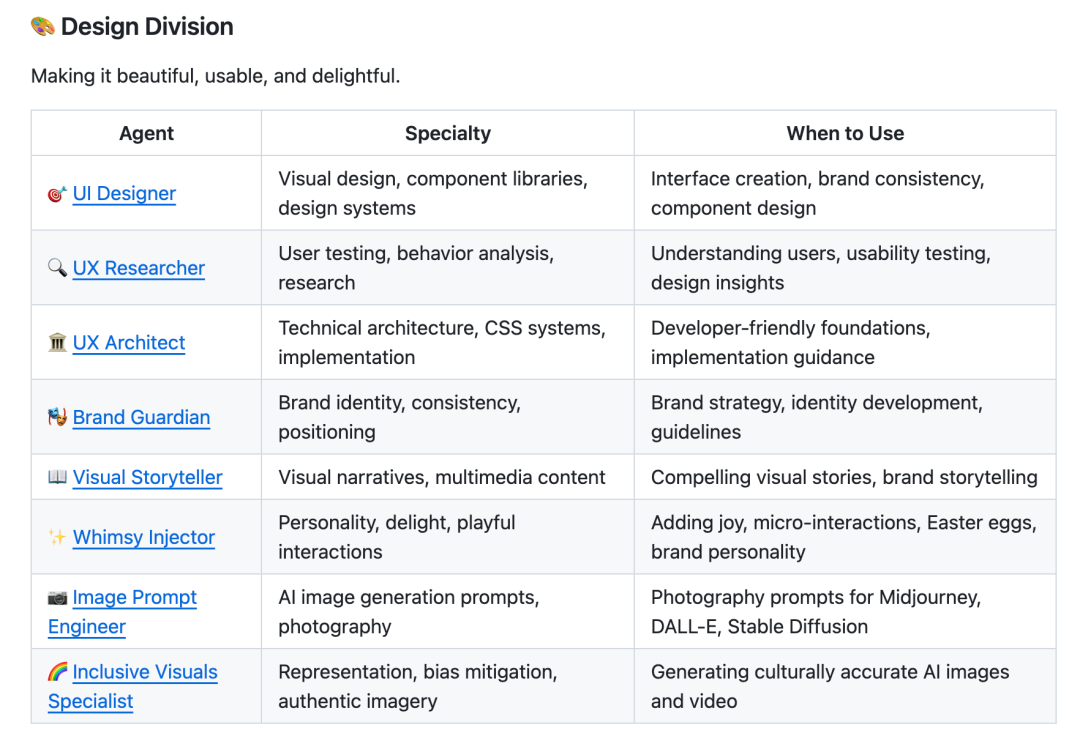Go to the Visual Storyteller page
Image resolution: width=1080 pixels, height=733 pixels.
pyautogui.click(x=148, y=478)
